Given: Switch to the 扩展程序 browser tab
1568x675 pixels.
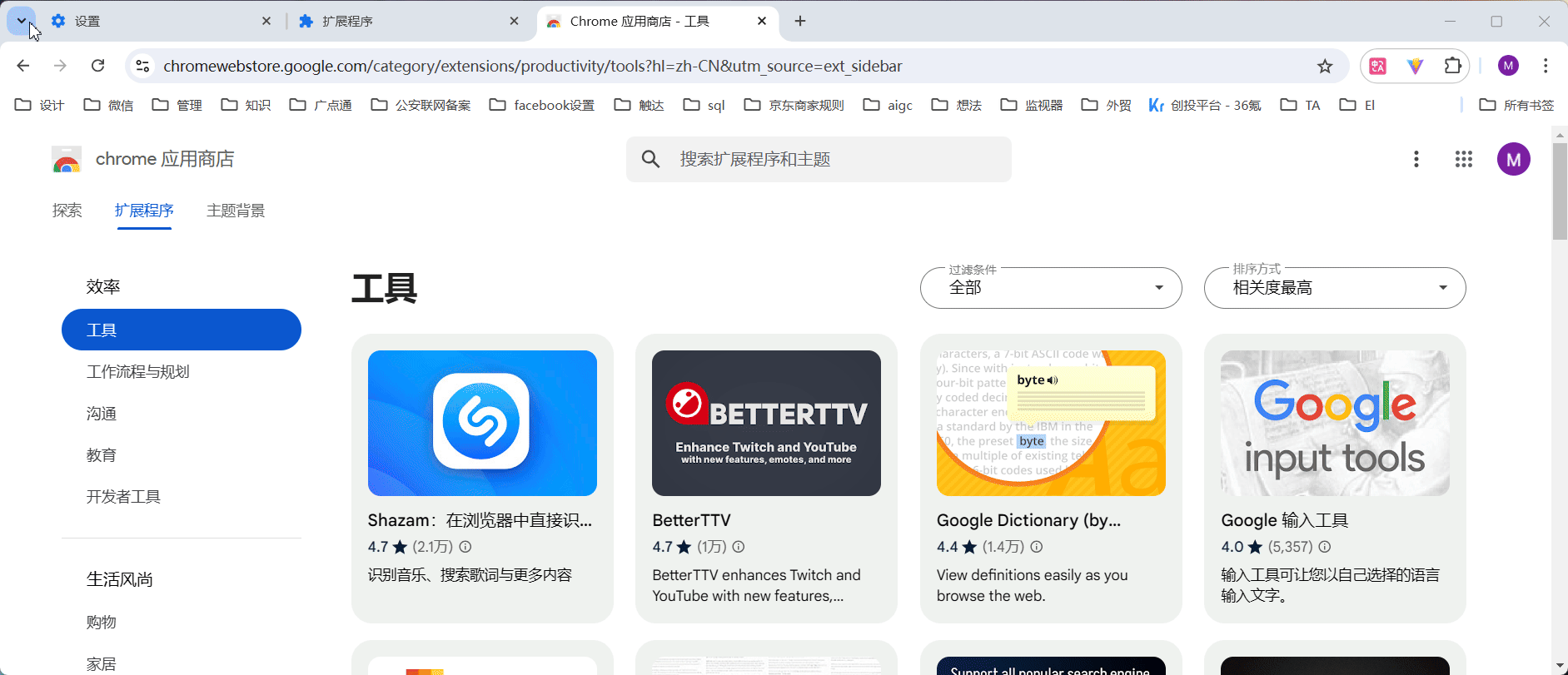Looking at the screenshot, I should click(409, 22).
